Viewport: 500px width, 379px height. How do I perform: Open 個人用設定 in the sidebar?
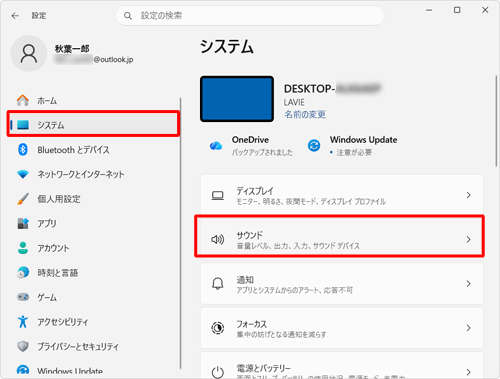(x=93, y=199)
